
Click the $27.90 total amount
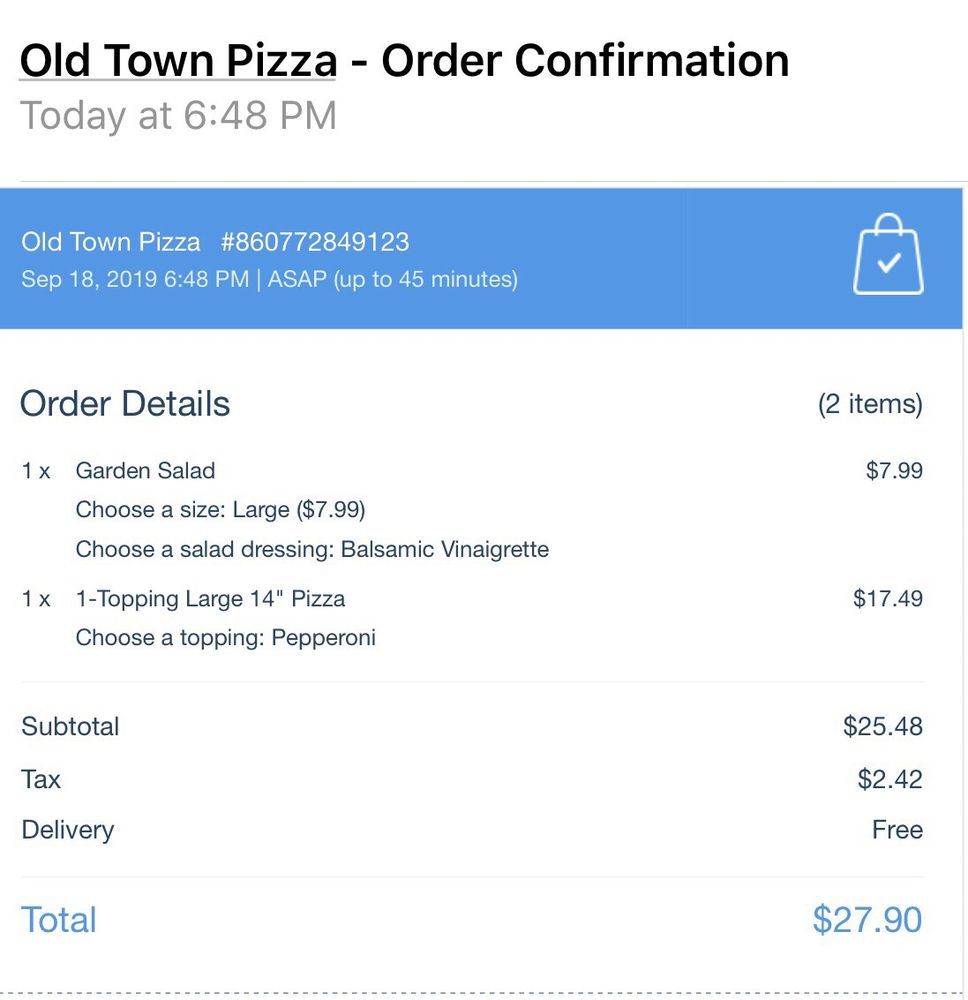867,920
